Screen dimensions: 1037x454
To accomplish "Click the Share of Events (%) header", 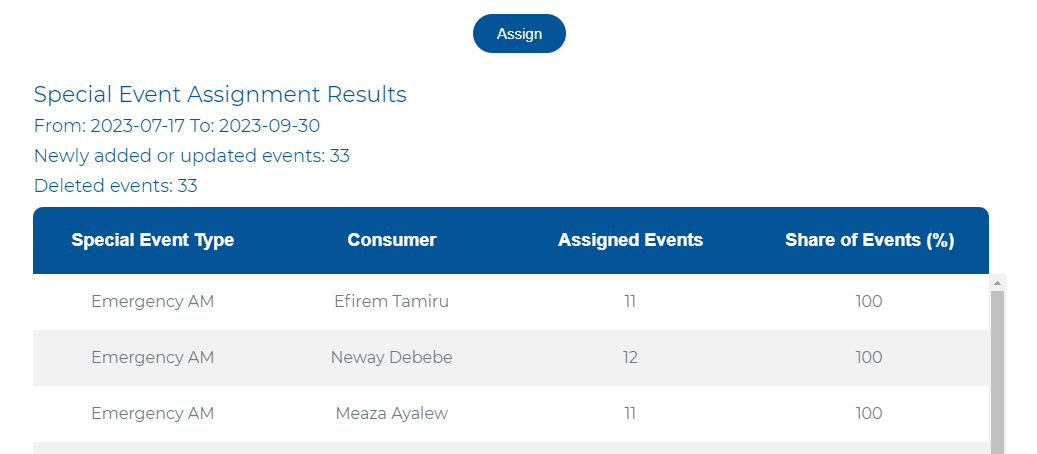I will pyautogui.click(x=869, y=240).
